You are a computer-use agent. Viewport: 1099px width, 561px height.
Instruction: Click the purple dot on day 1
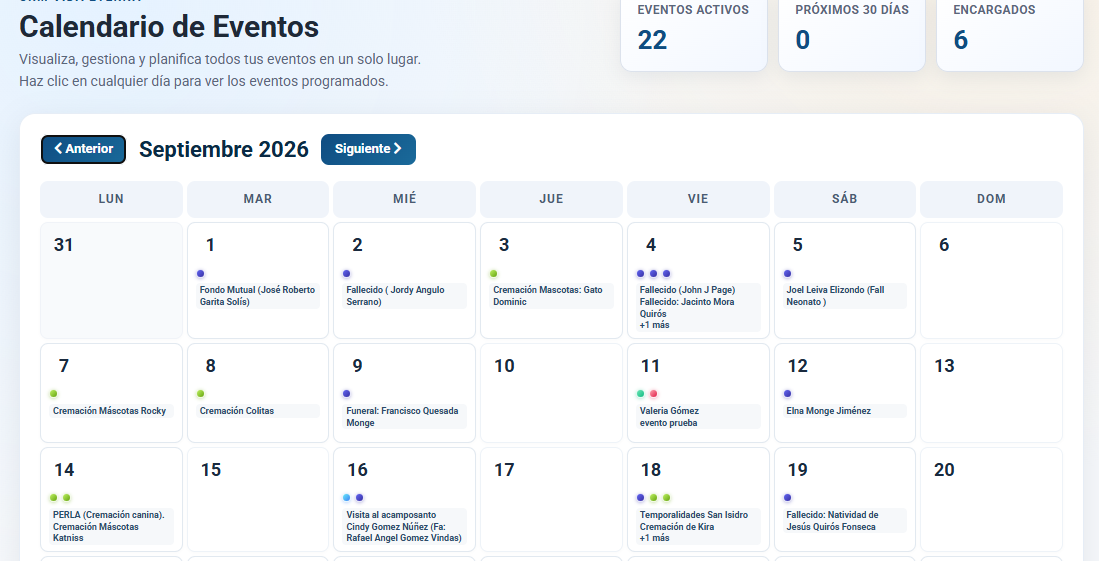[200, 273]
